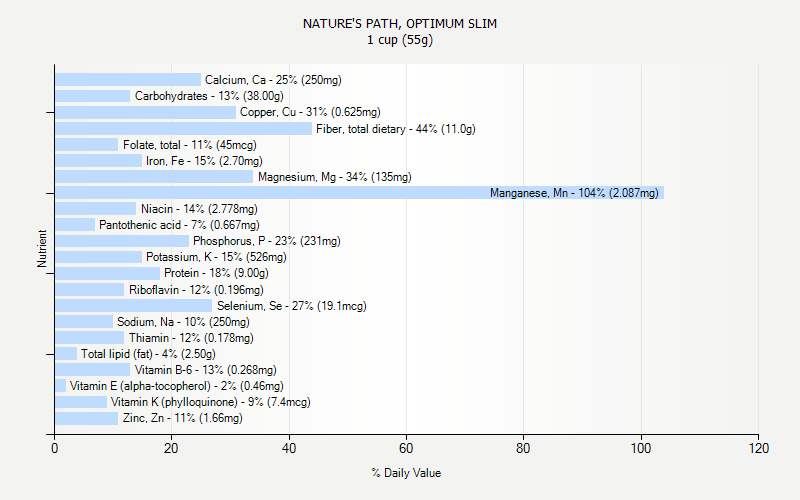The height and width of the screenshot is (500, 800).
Task: Select the Protein - 18% label
Action: (x=216, y=273)
